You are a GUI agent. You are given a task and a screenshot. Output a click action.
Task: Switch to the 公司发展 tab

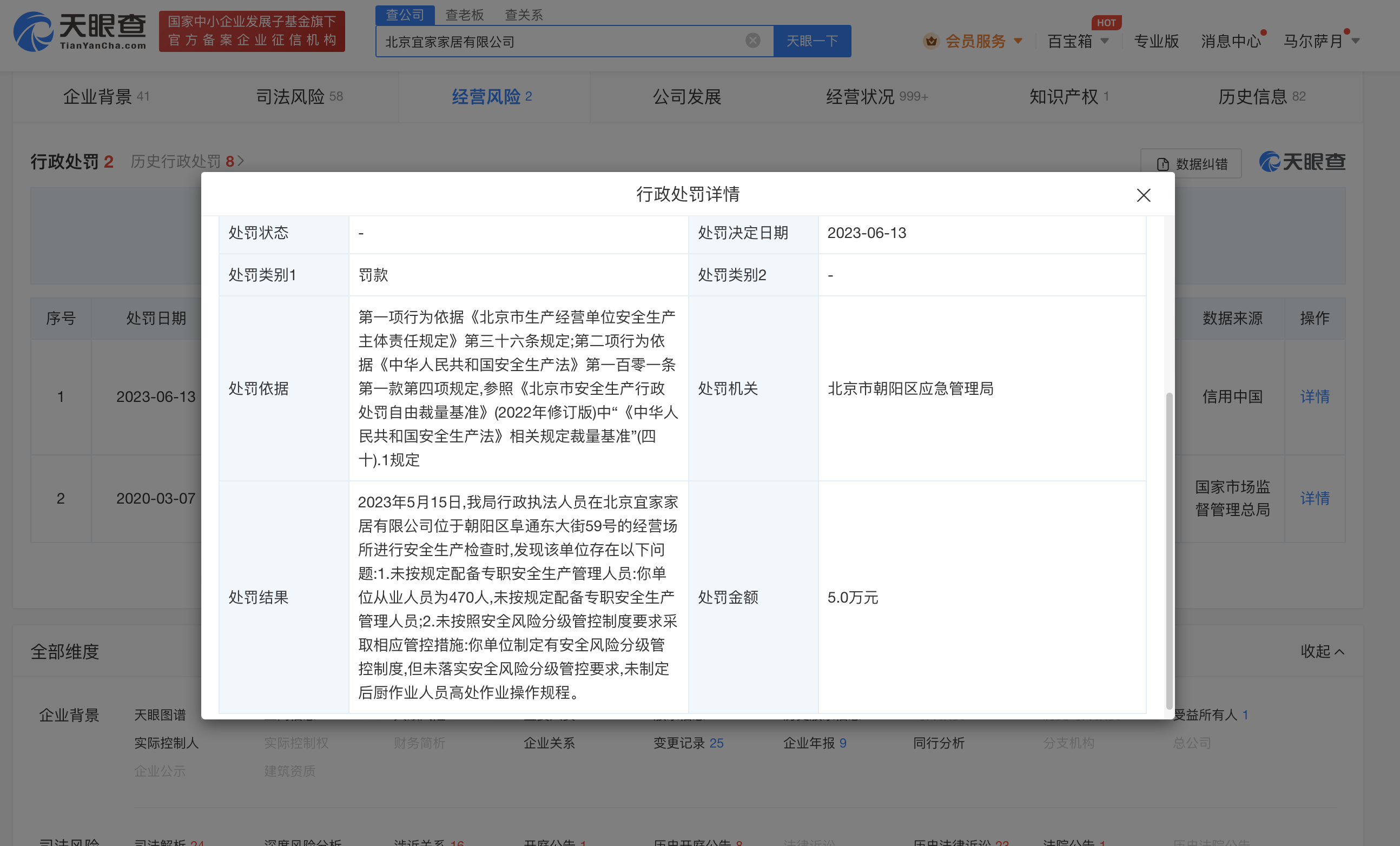pos(687,97)
